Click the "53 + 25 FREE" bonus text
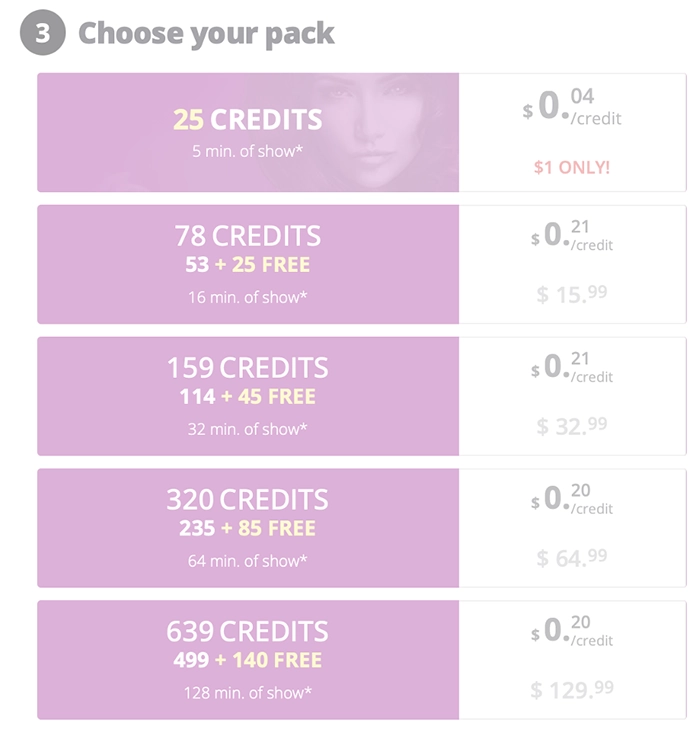Screen dimensions: 700x729 pos(247,265)
